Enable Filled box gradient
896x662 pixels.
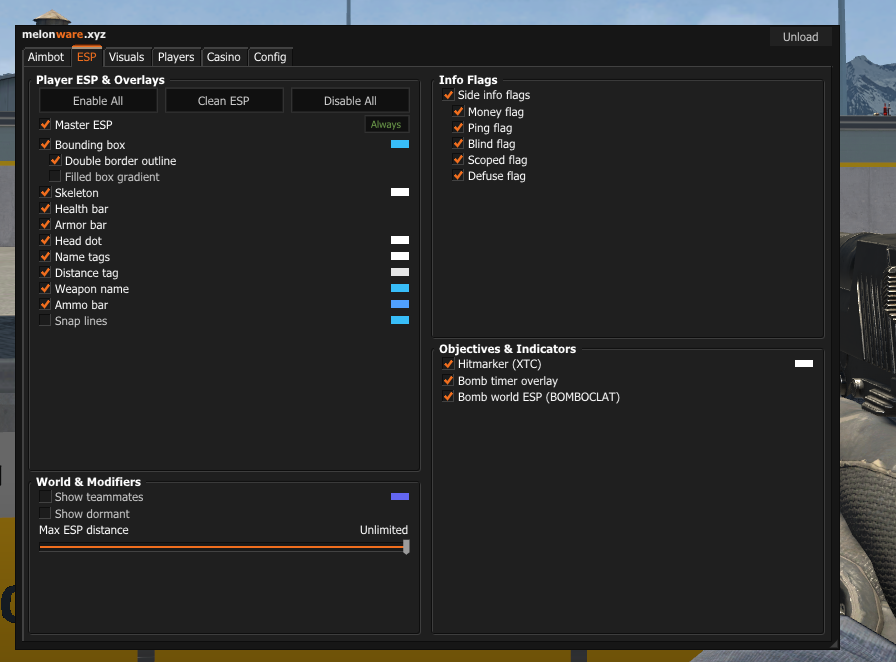coord(55,176)
